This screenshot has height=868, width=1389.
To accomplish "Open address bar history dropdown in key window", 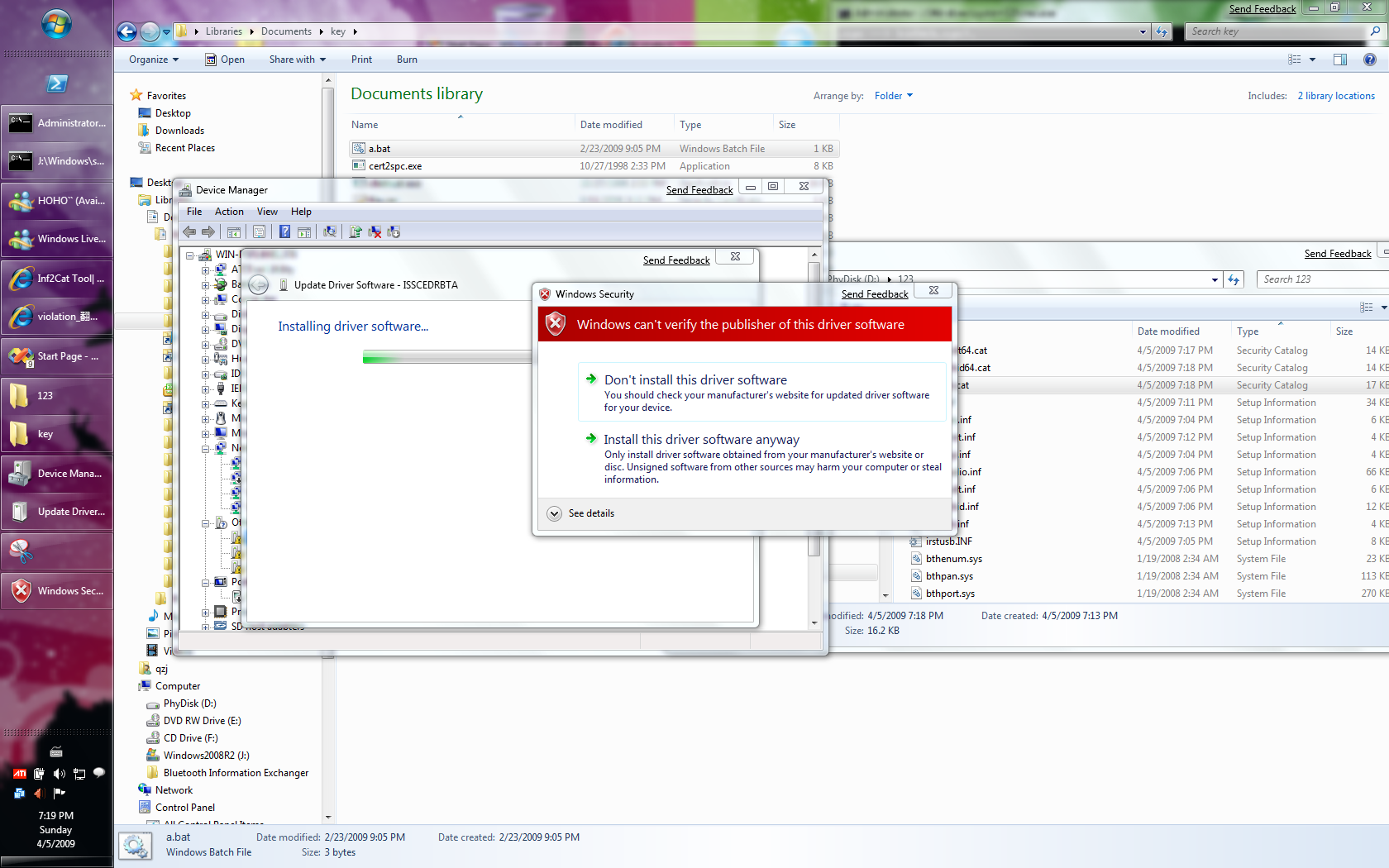I will [1143, 31].
